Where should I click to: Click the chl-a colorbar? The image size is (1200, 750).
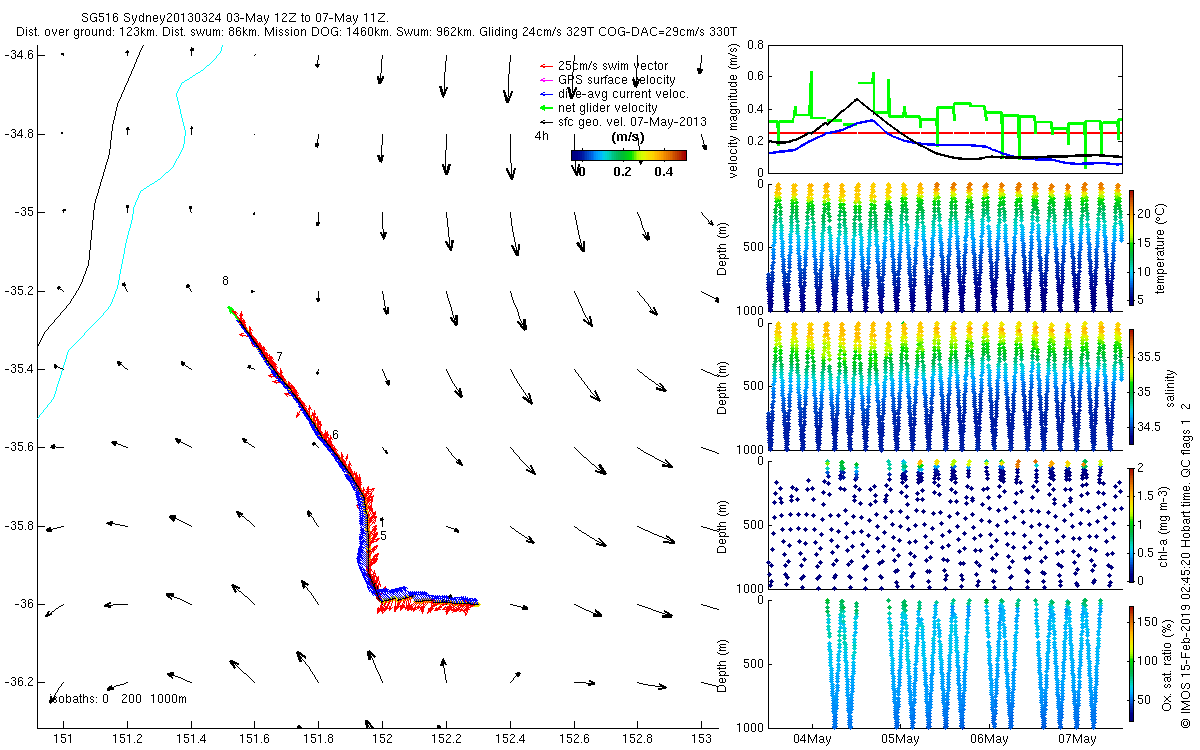click(1132, 524)
